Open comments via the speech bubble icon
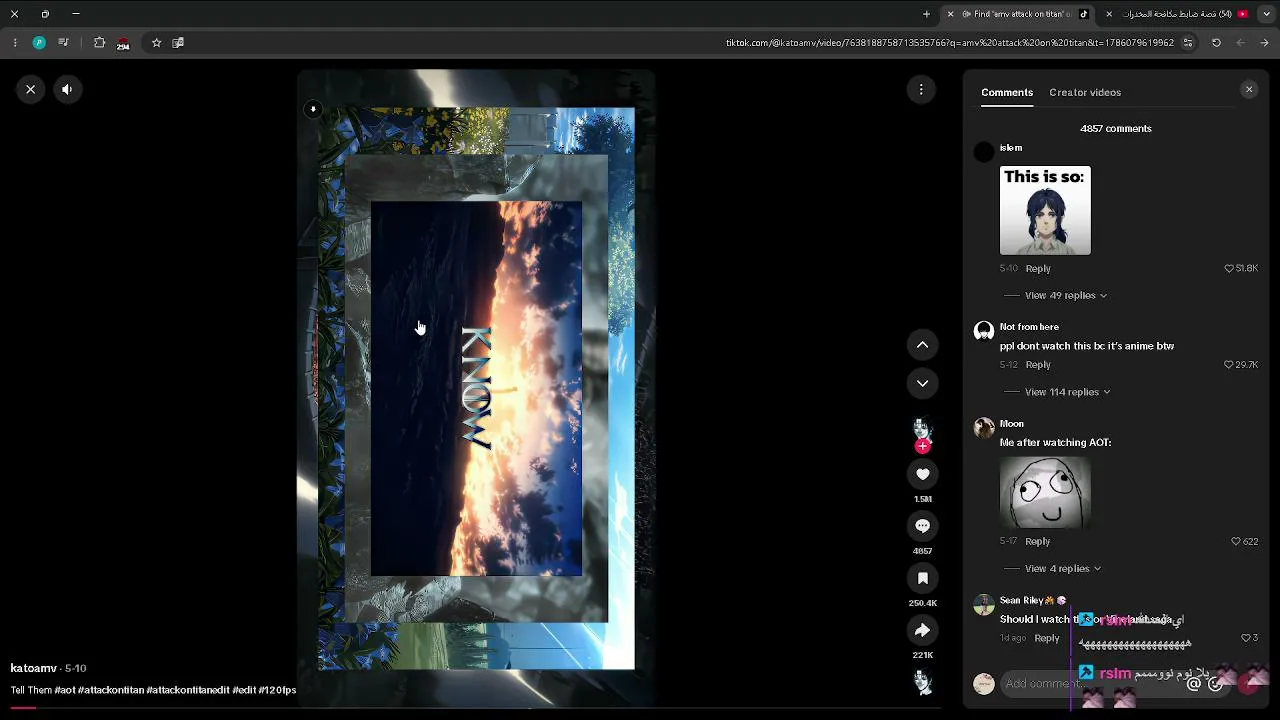Image resolution: width=1280 pixels, height=720 pixels. point(922,526)
